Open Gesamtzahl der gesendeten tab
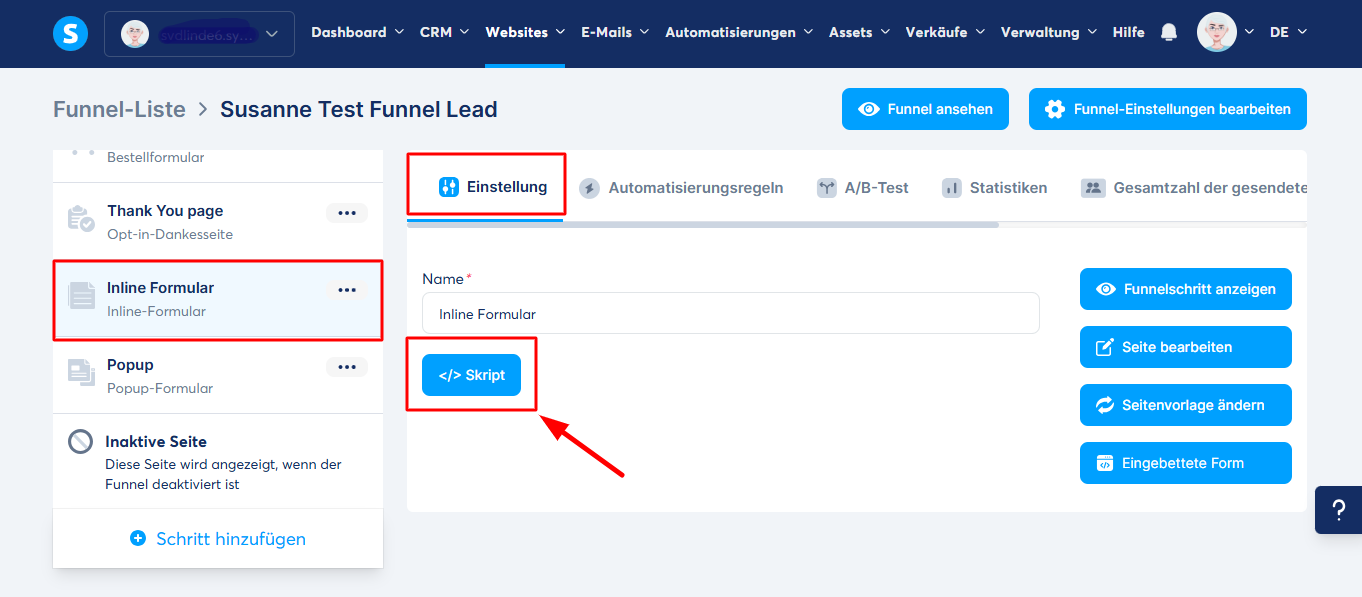Image resolution: width=1362 pixels, height=597 pixels. 1194,187
